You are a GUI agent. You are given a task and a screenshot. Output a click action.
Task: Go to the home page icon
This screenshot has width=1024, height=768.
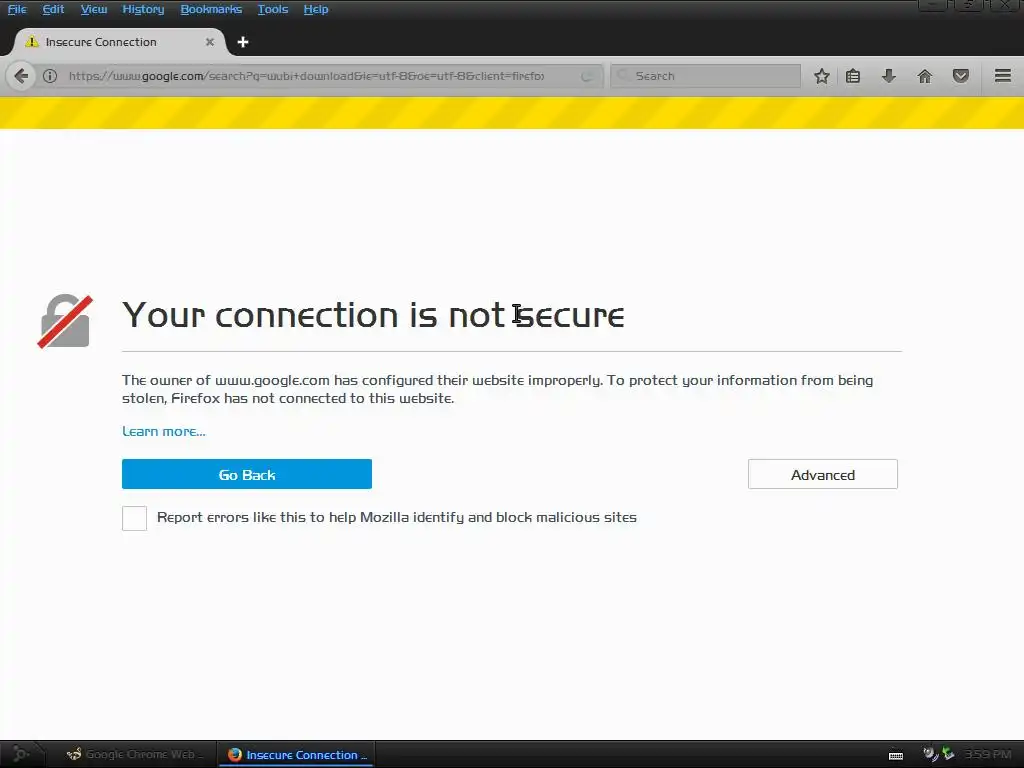pos(924,76)
